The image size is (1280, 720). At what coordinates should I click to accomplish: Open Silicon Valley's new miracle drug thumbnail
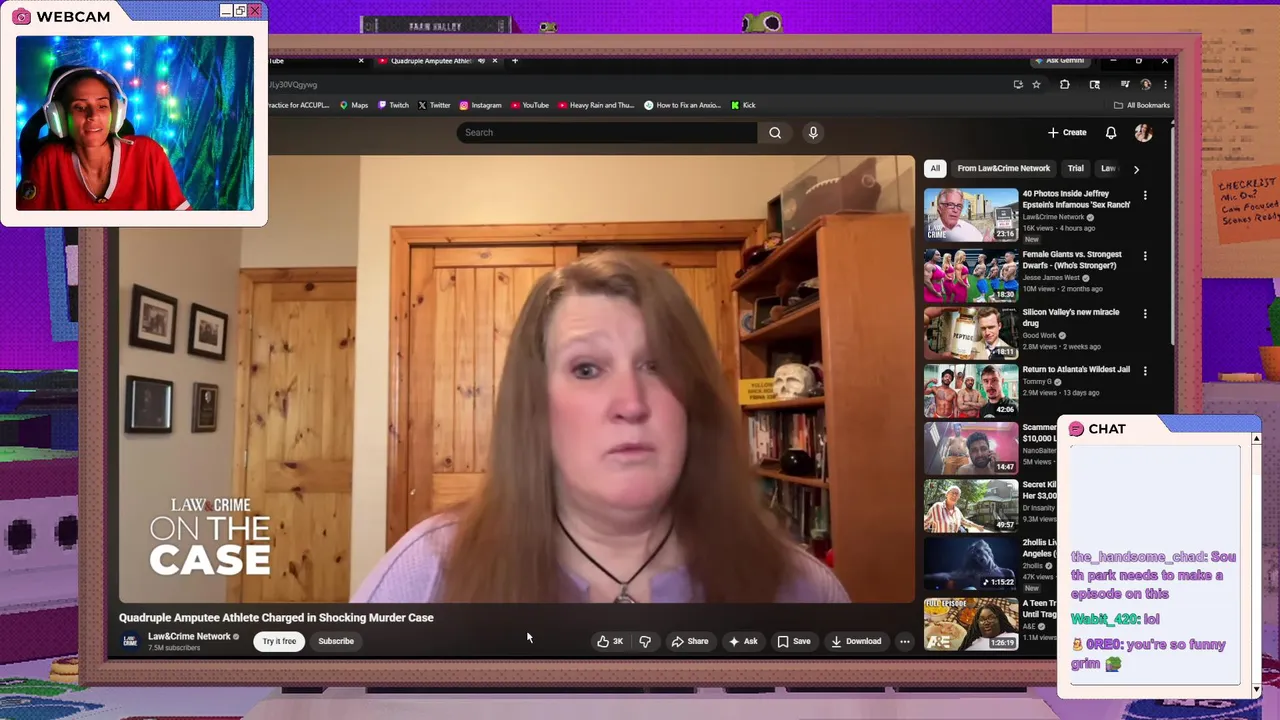pos(970,332)
